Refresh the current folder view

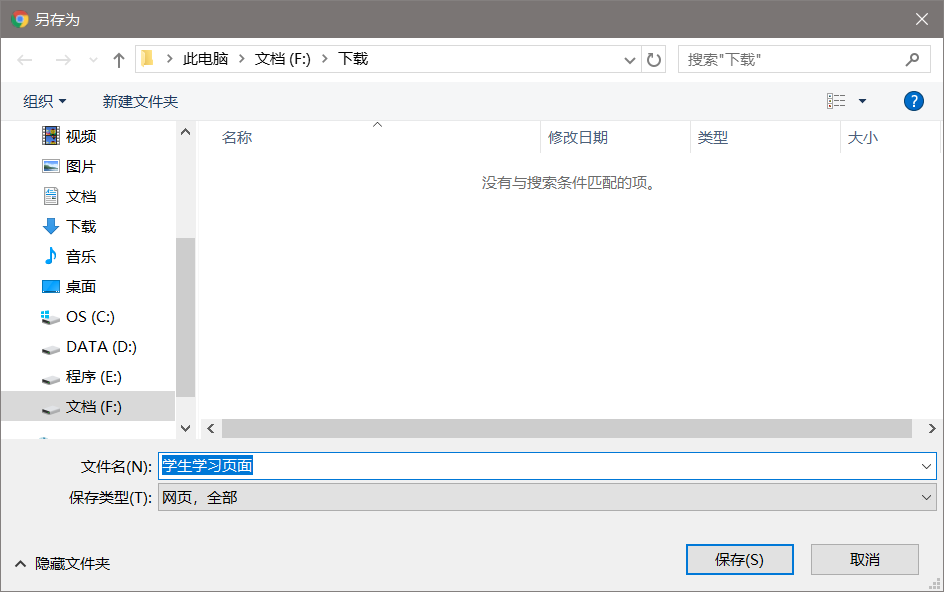pos(653,60)
